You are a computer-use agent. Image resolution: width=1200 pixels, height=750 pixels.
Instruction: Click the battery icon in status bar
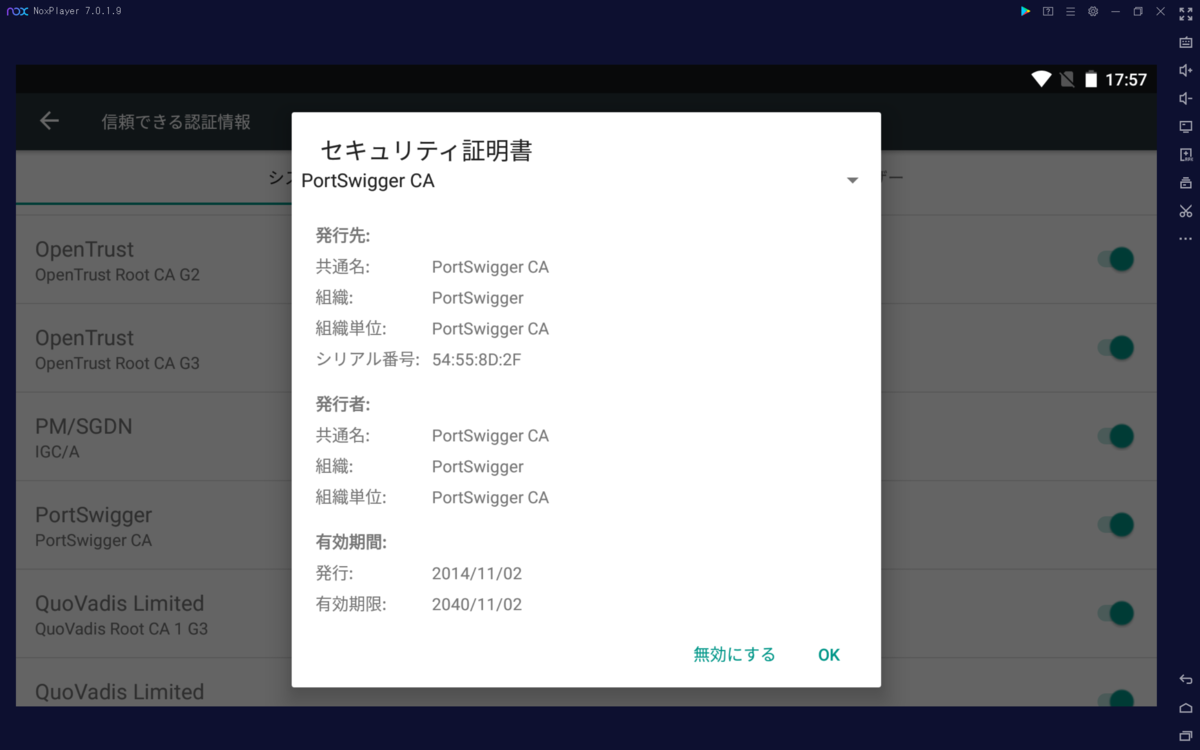coord(1092,79)
